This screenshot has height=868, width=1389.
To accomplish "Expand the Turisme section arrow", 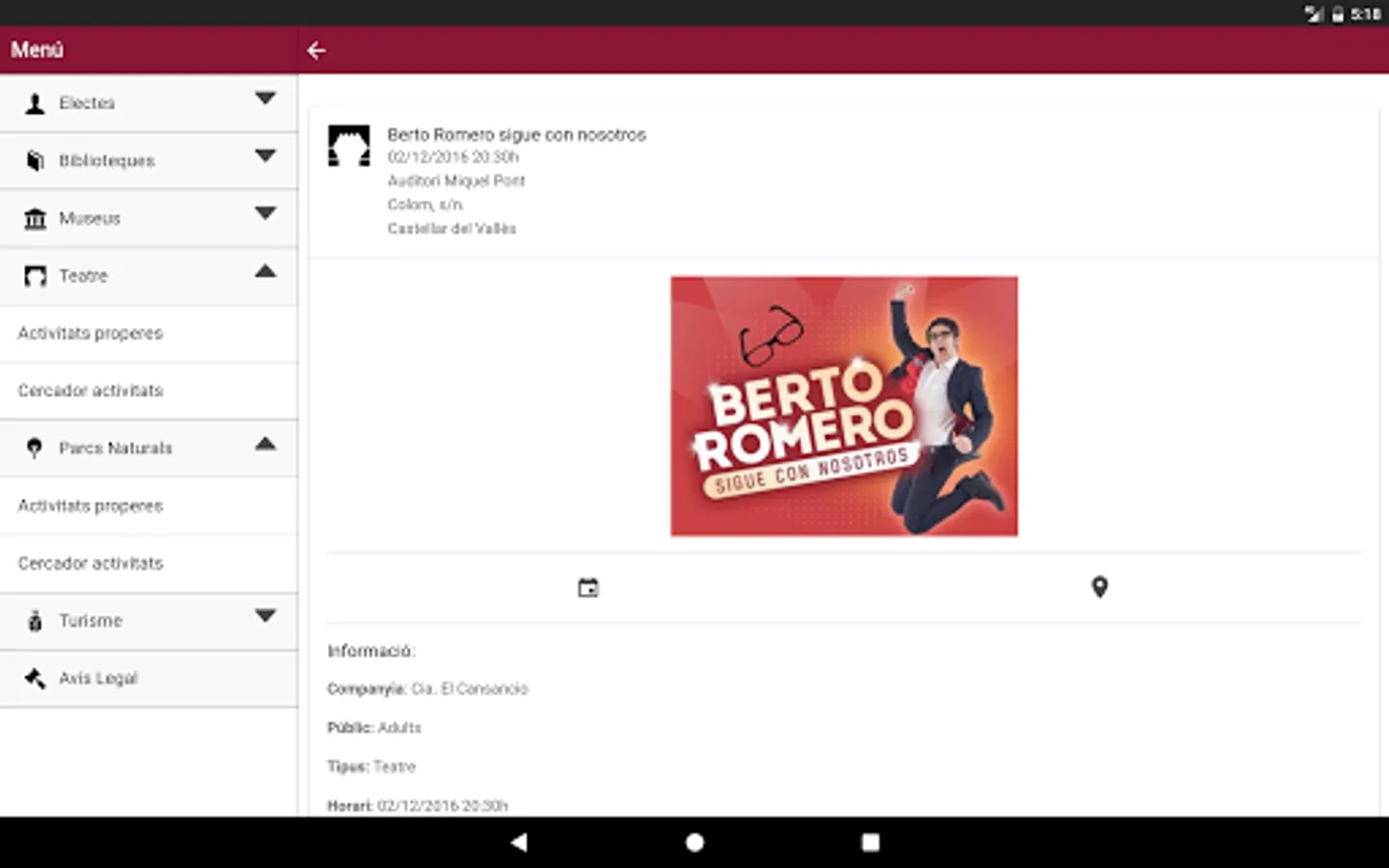I will 265,615.
